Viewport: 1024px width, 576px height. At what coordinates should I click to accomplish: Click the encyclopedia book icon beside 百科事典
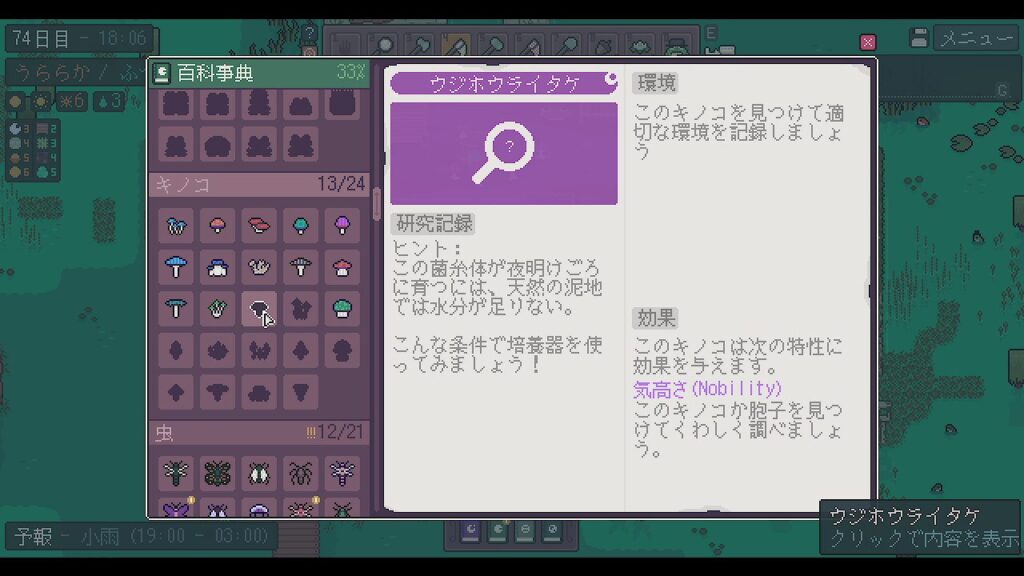coord(161,73)
